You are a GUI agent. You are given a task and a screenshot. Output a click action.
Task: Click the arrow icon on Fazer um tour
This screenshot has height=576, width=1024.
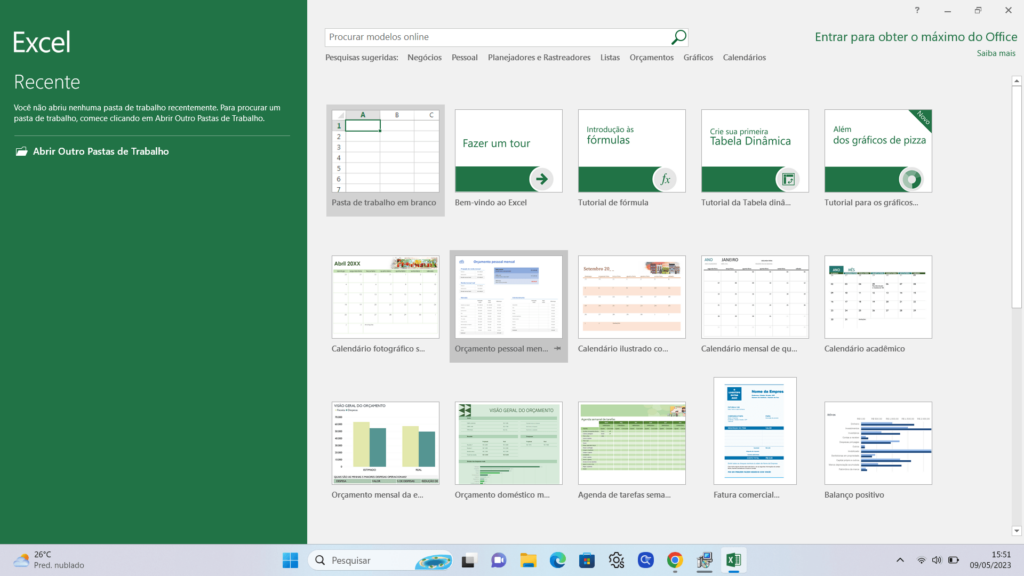pyautogui.click(x=541, y=179)
